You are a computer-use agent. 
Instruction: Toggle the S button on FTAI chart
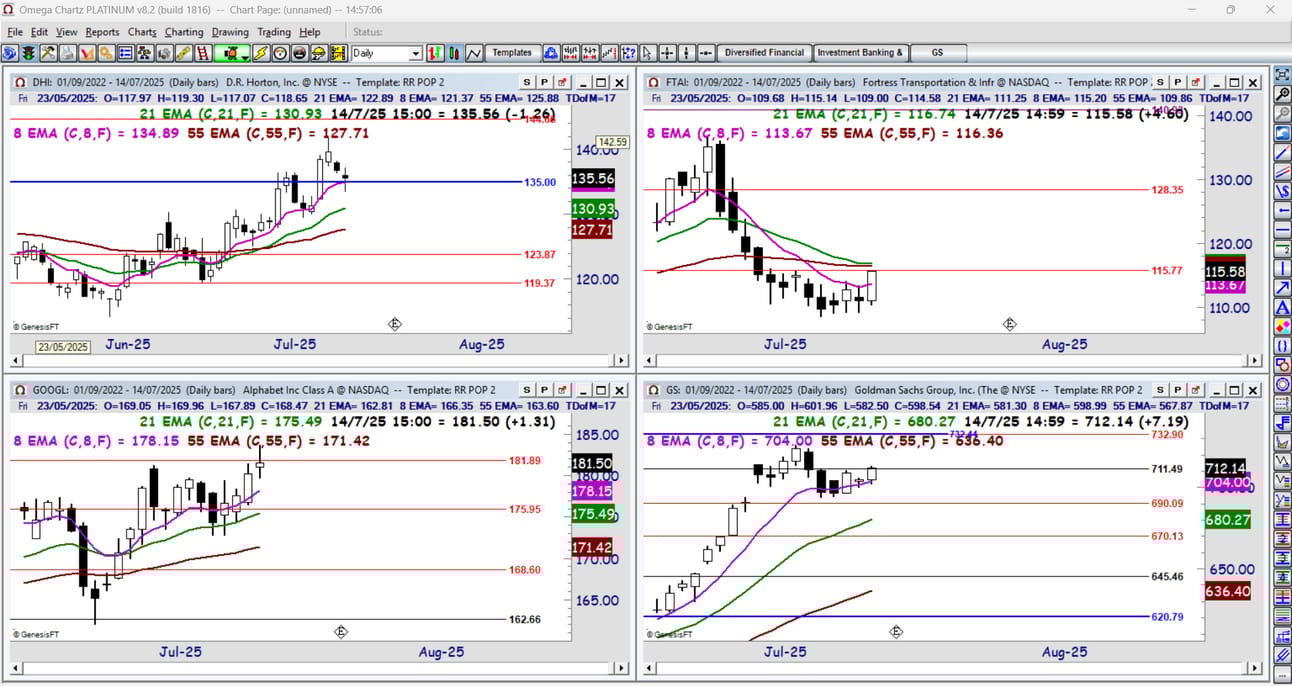(1161, 82)
